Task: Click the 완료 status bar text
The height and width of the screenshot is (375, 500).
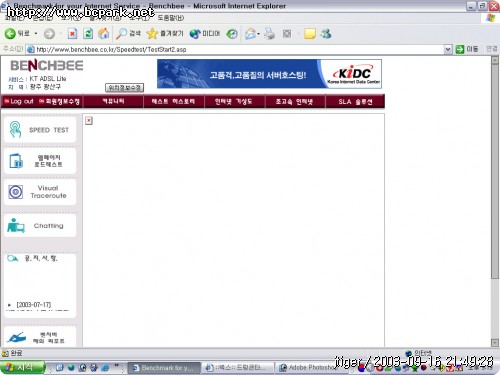Action: point(16,353)
